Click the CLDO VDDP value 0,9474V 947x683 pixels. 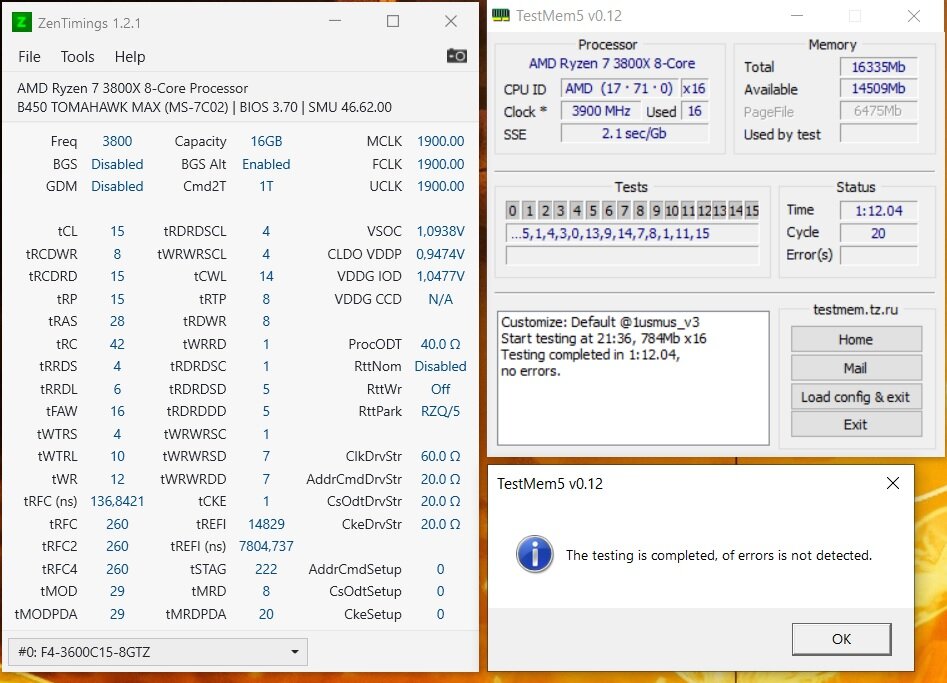click(440, 254)
